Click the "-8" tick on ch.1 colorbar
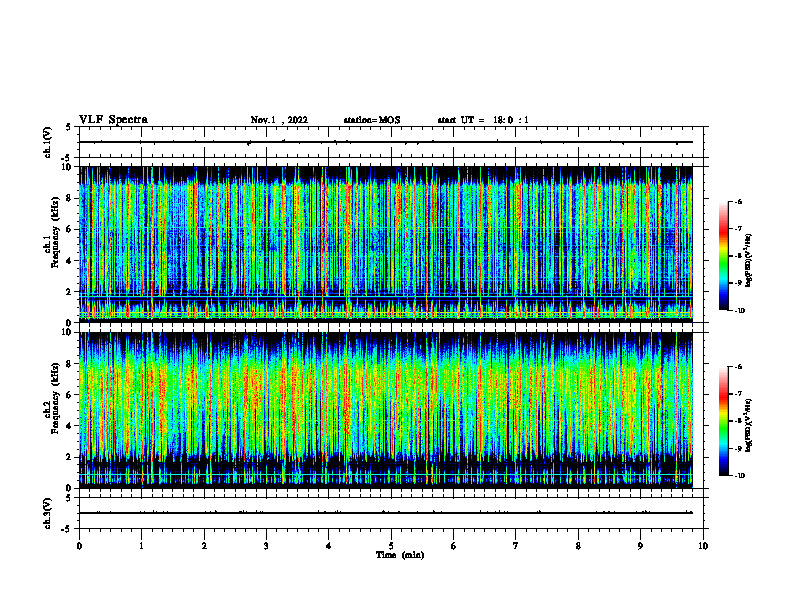 click(738, 256)
